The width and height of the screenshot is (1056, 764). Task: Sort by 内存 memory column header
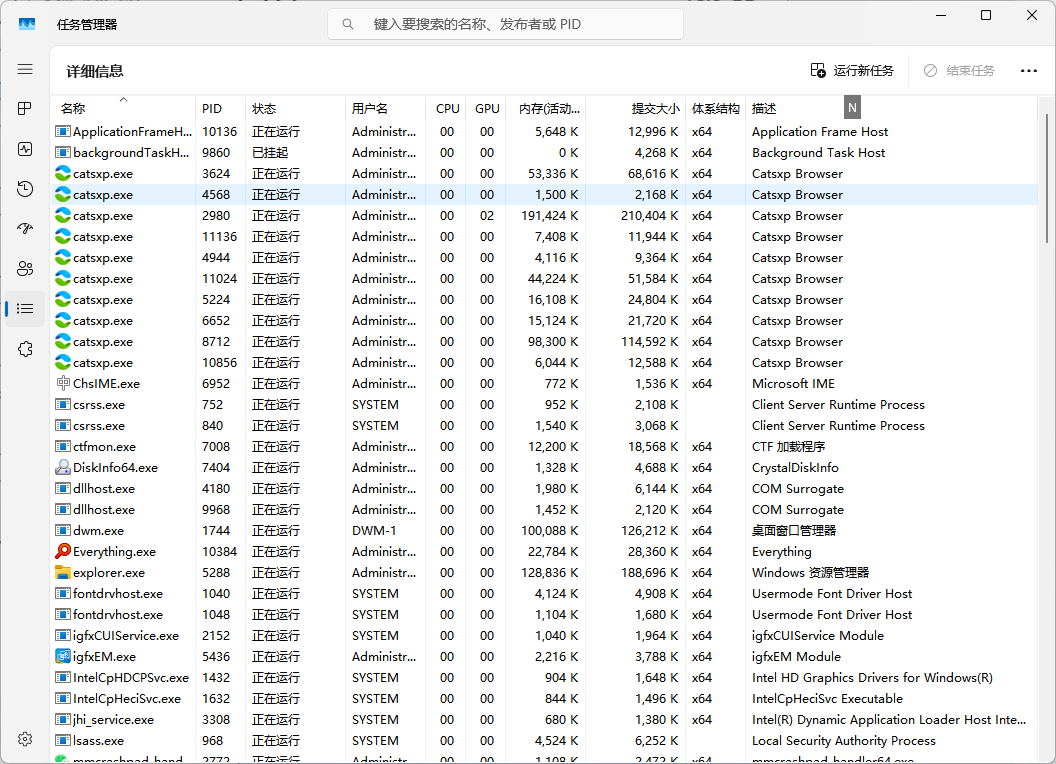click(x=544, y=108)
